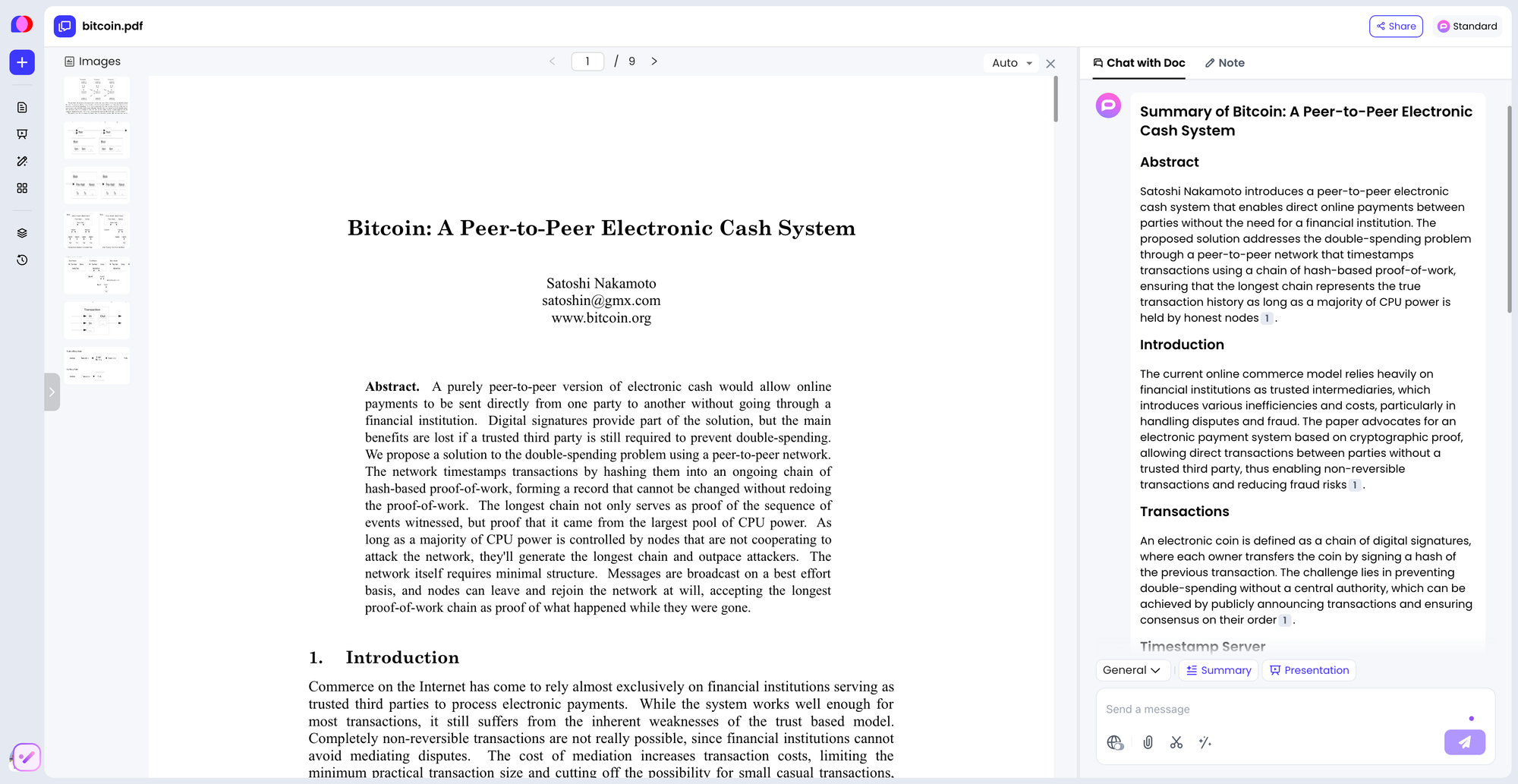Click the Images panel label

click(93, 61)
